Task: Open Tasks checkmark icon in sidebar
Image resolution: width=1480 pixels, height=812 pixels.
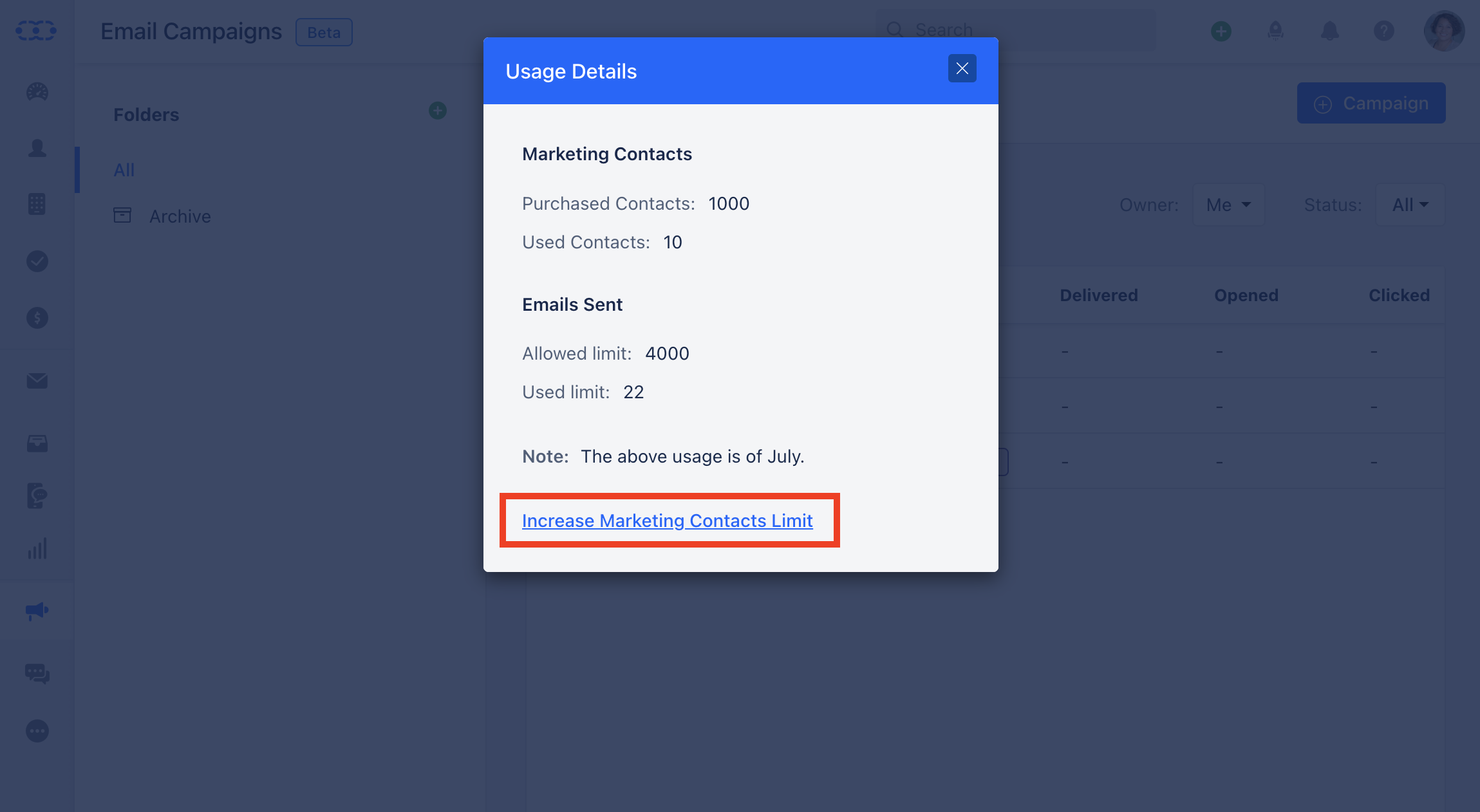Action: 37,261
